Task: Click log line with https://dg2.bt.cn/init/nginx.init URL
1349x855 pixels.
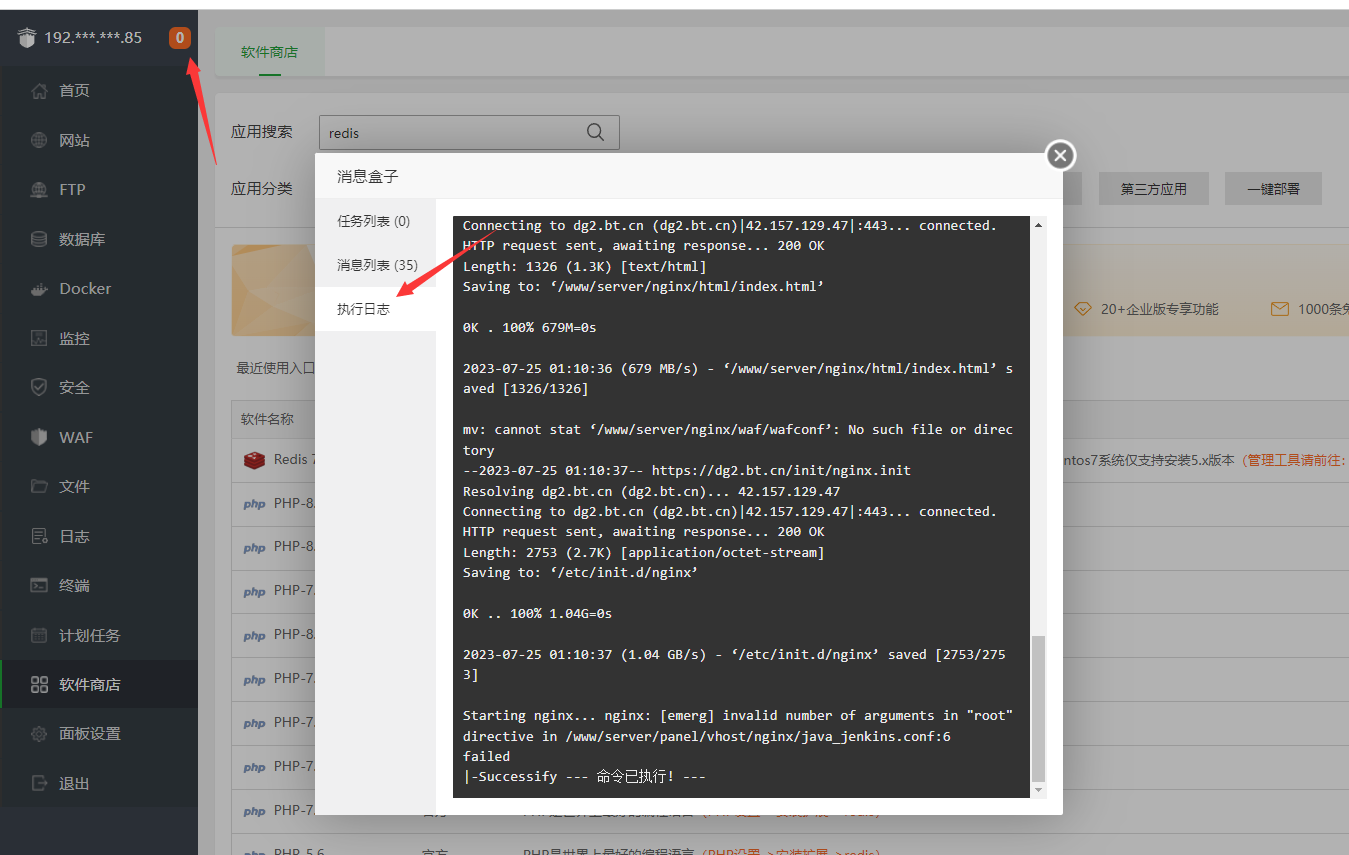Action: (x=687, y=470)
